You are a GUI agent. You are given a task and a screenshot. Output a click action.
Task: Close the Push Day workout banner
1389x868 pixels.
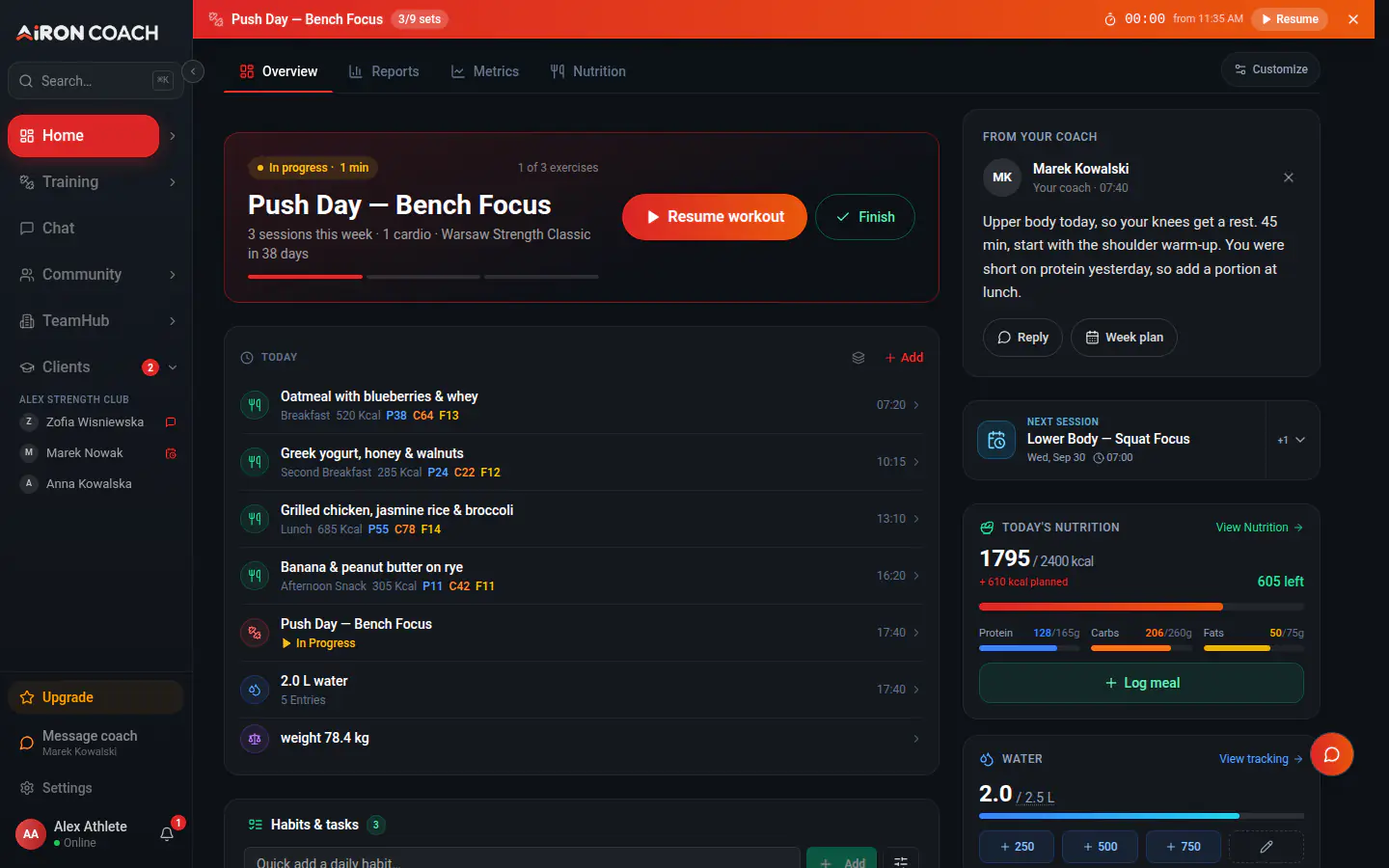coord(1353,19)
